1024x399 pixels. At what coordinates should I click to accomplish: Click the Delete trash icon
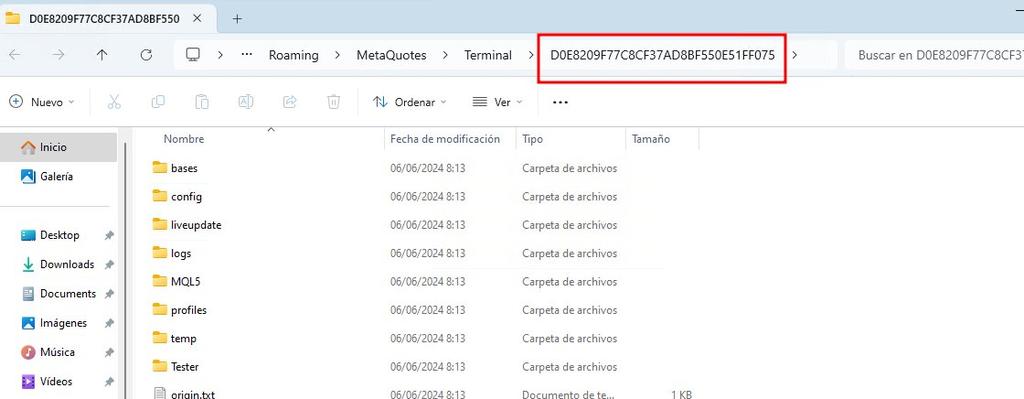pos(334,102)
